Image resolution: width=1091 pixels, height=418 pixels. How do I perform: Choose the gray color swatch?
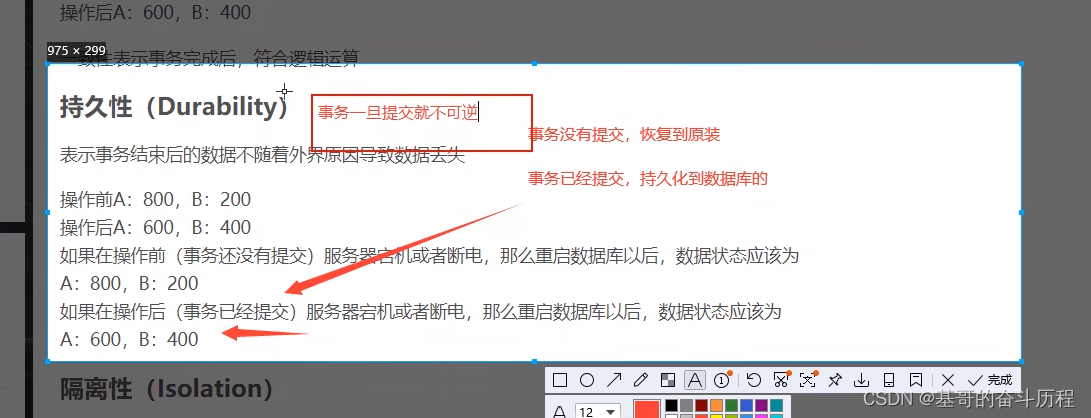click(x=686, y=405)
